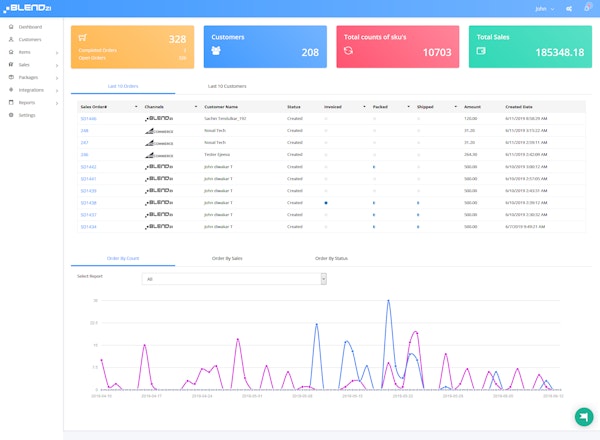Image resolution: width=600 pixels, height=440 pixels.
Task: Open the Select Report dropdown
Action: coord(234,279)
